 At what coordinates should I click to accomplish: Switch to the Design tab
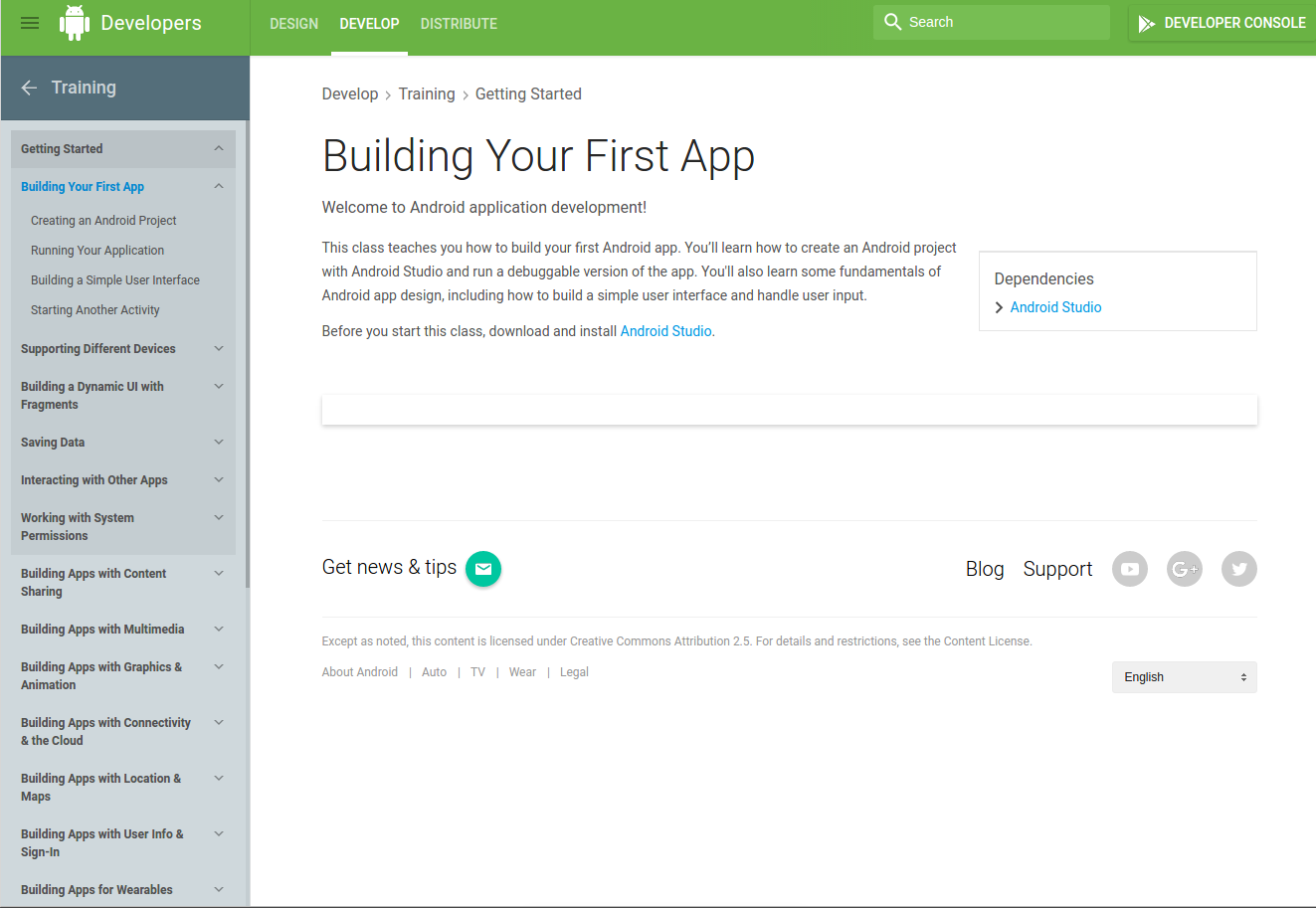click(293, 24)
